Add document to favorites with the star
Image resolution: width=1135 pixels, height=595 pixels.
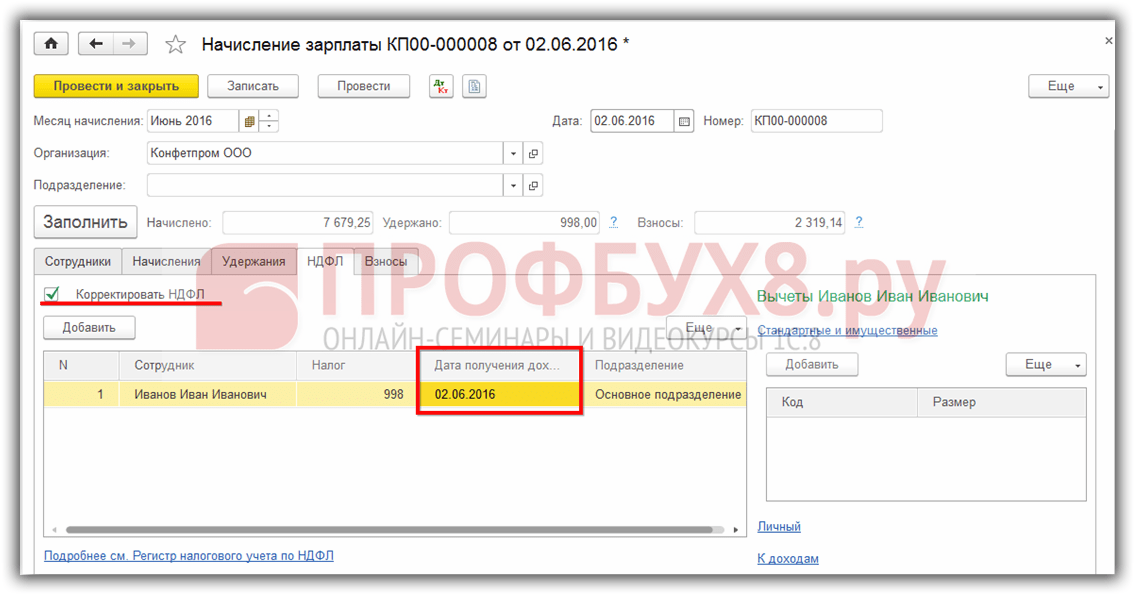tap(175, 45)
